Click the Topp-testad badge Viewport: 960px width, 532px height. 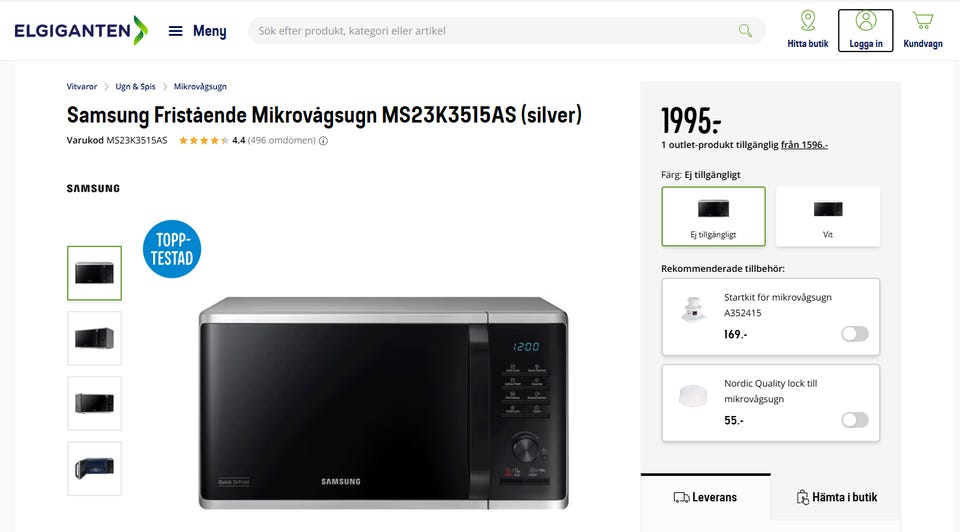click(x=172, y=249)
